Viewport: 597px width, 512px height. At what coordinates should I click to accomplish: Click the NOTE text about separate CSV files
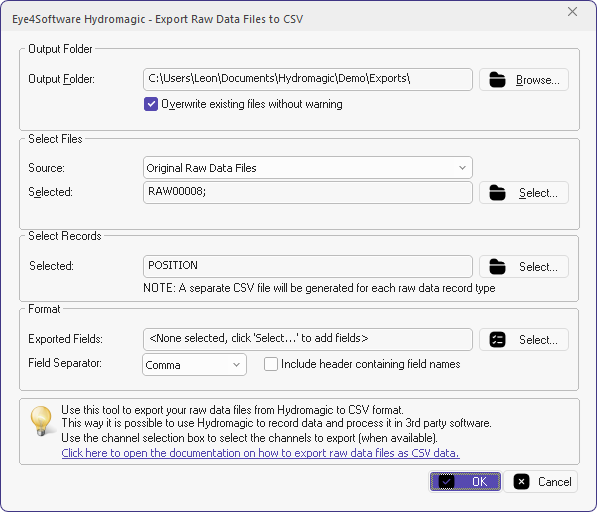319,288
